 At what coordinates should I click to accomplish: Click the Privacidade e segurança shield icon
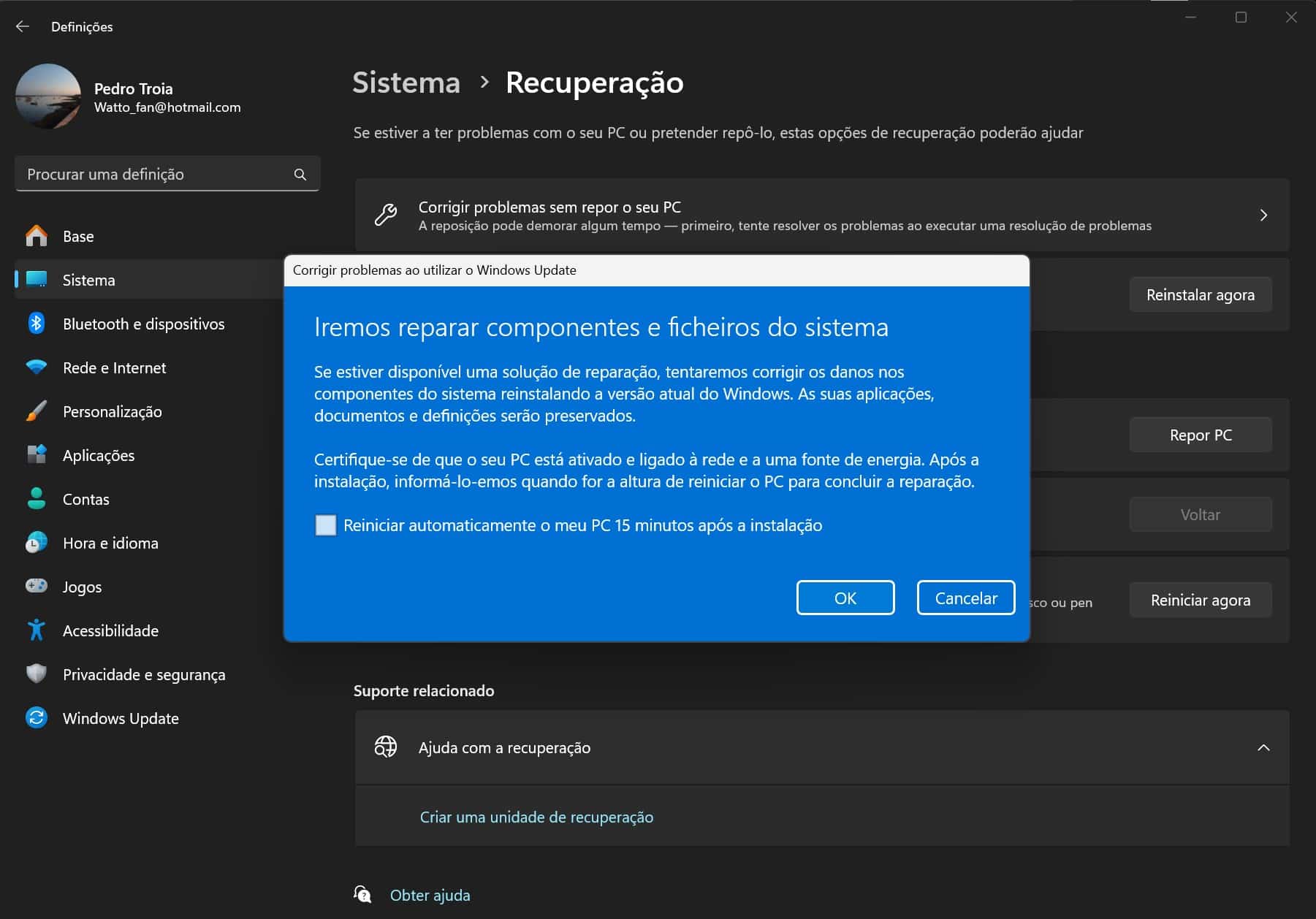tap(36, 674)
